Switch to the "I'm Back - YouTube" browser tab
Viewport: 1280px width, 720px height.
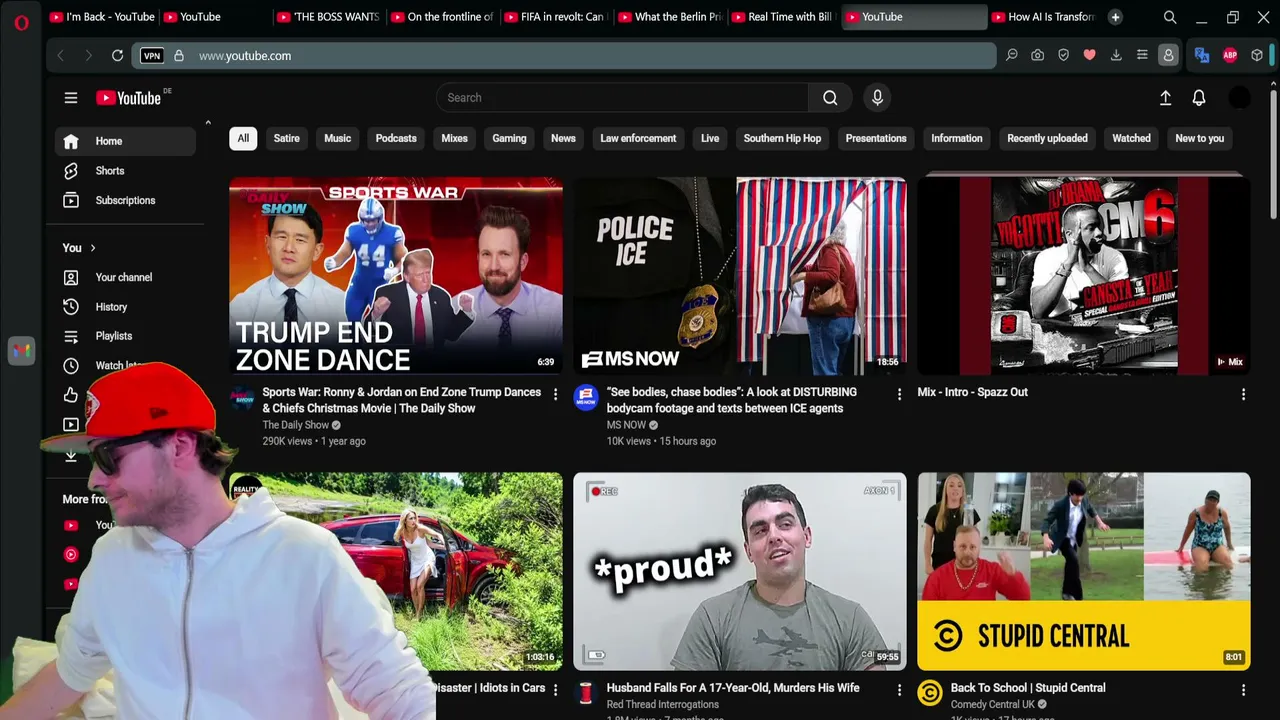click(102, 17)
